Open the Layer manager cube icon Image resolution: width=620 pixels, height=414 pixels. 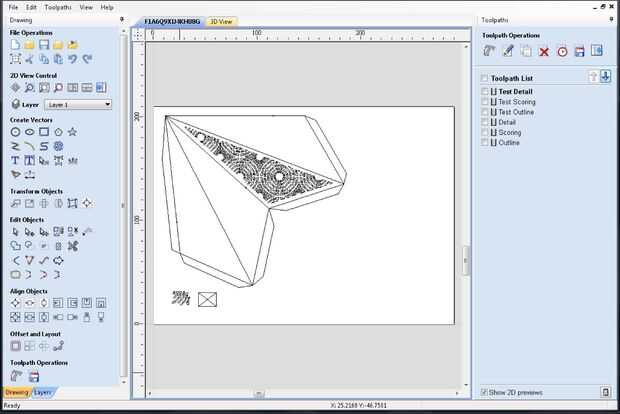[x=15, y=104]
